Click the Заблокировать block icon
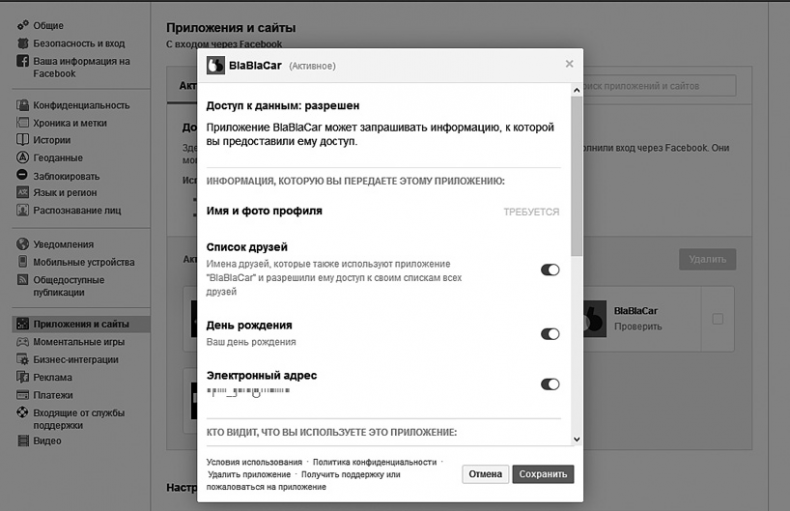The image size is (790, 511). [x=23, y=176]
